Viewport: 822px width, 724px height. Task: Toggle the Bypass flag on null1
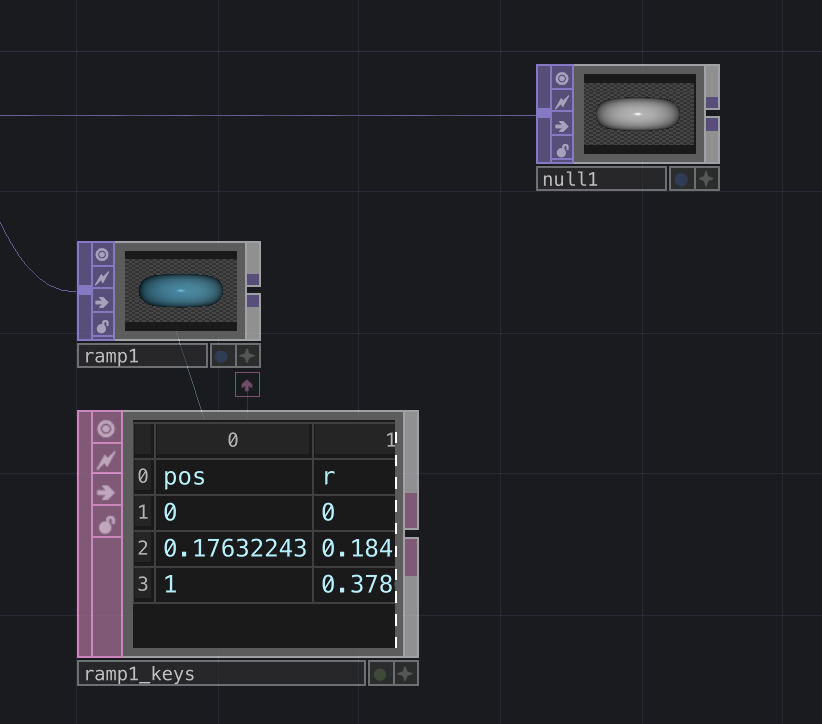click(562, 127)
